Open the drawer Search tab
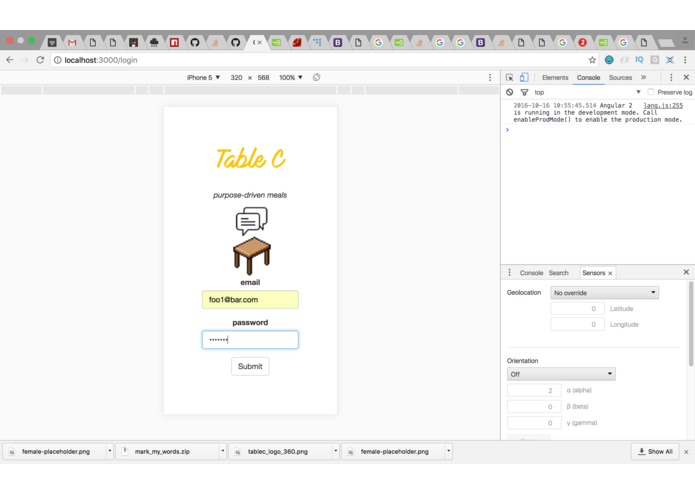Image resolution: width=695 pixels, height=494 pixels. (558, 273)
